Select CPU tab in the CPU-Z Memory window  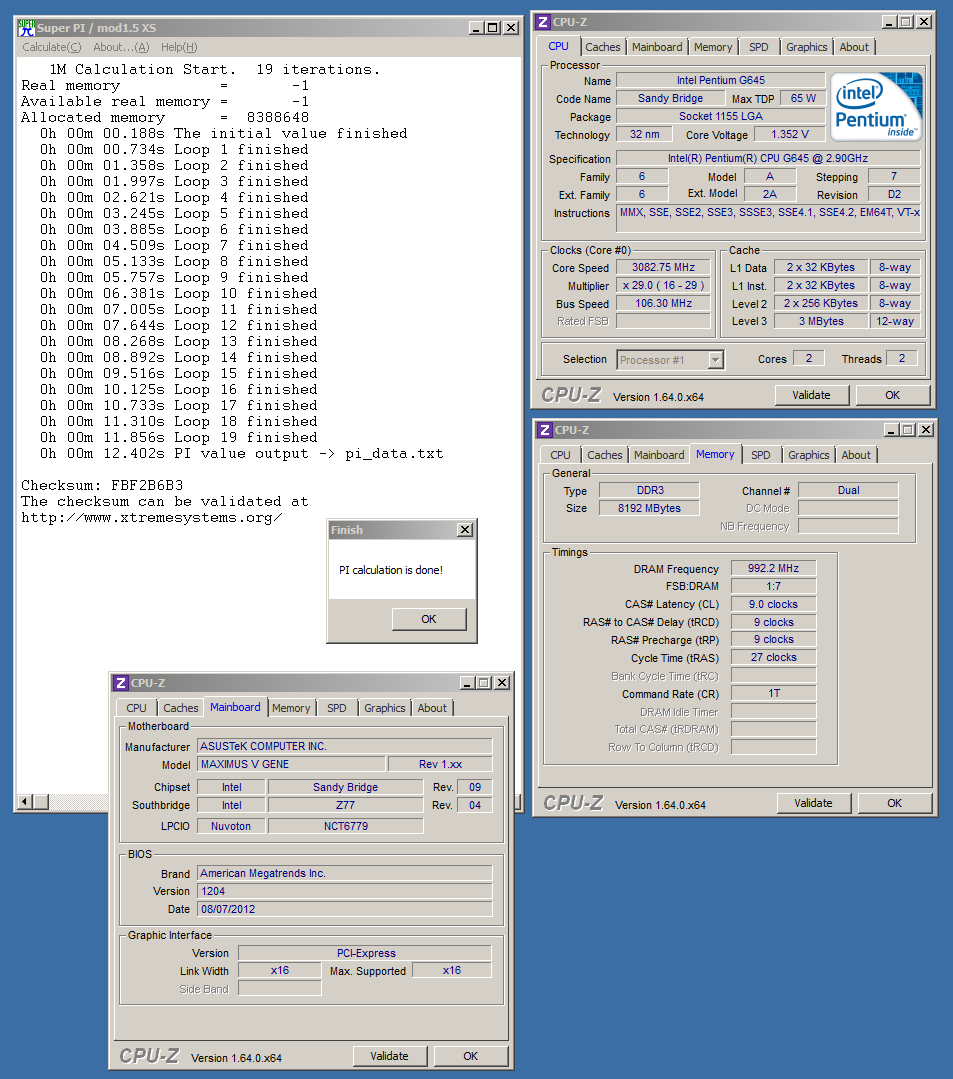pos(560,455)
